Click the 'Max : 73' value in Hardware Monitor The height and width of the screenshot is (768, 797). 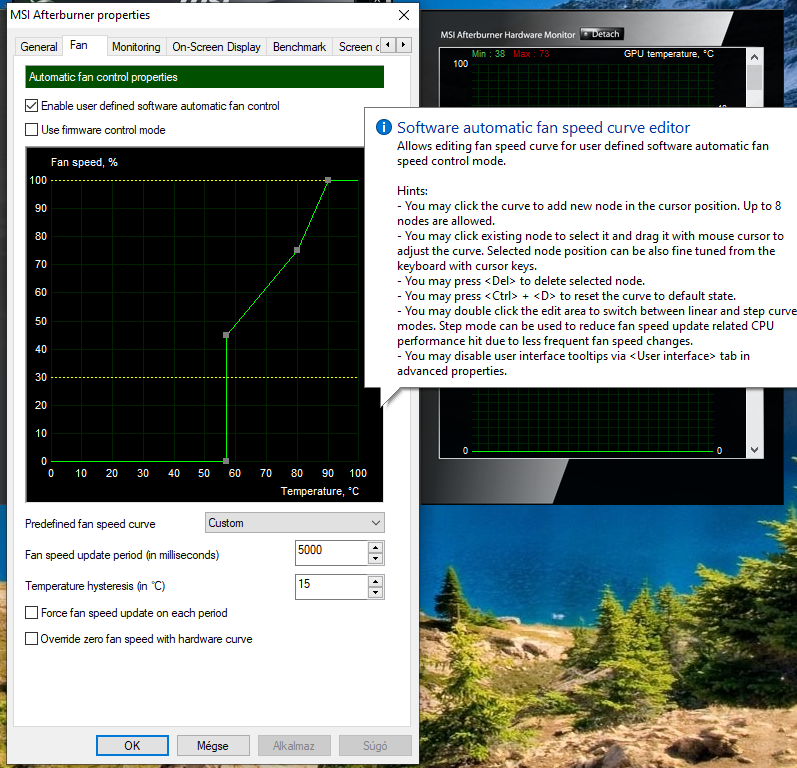pyautogui.click(x=531, y=54)
